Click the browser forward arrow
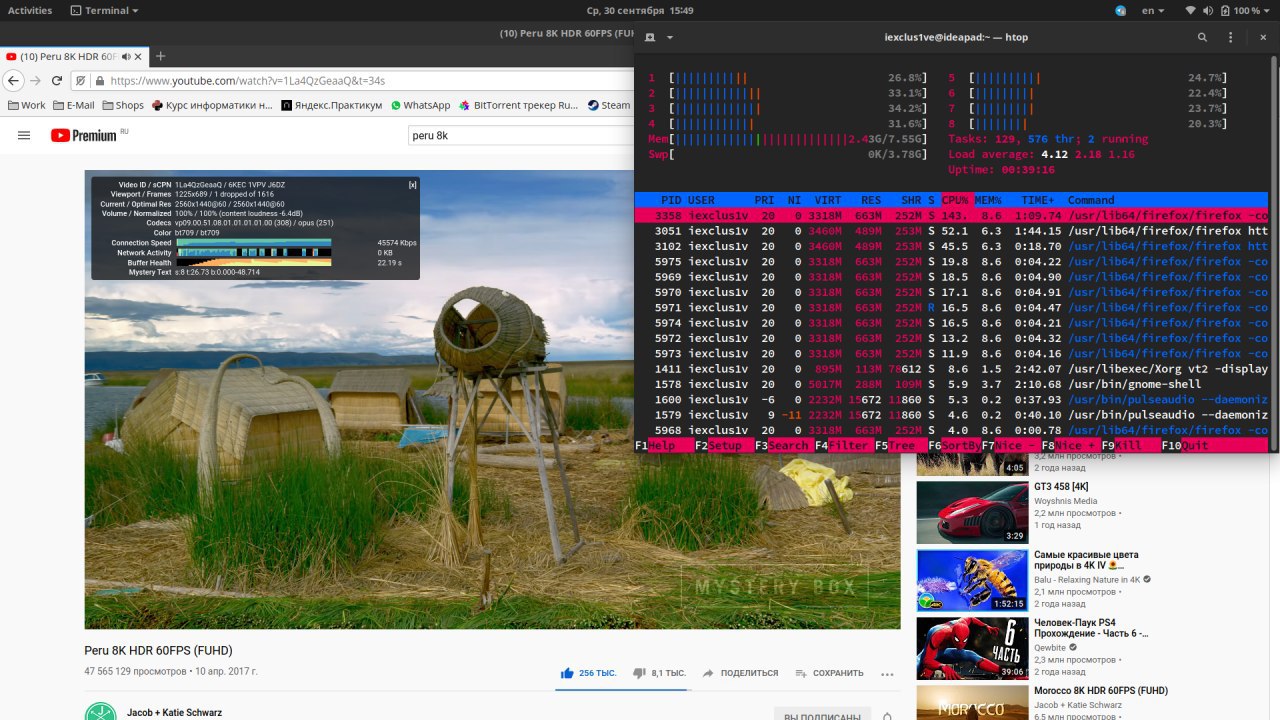This screenshot has height=720, width=1280. click(x=36, y=81)
